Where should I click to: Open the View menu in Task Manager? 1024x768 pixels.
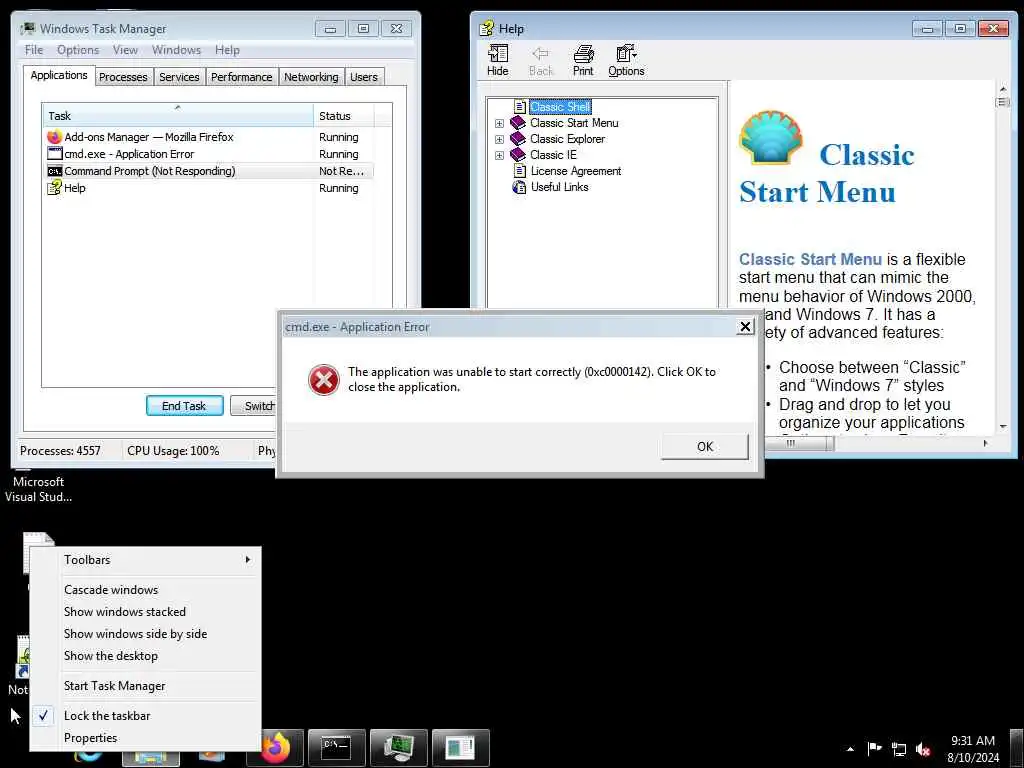click(125, 50)
